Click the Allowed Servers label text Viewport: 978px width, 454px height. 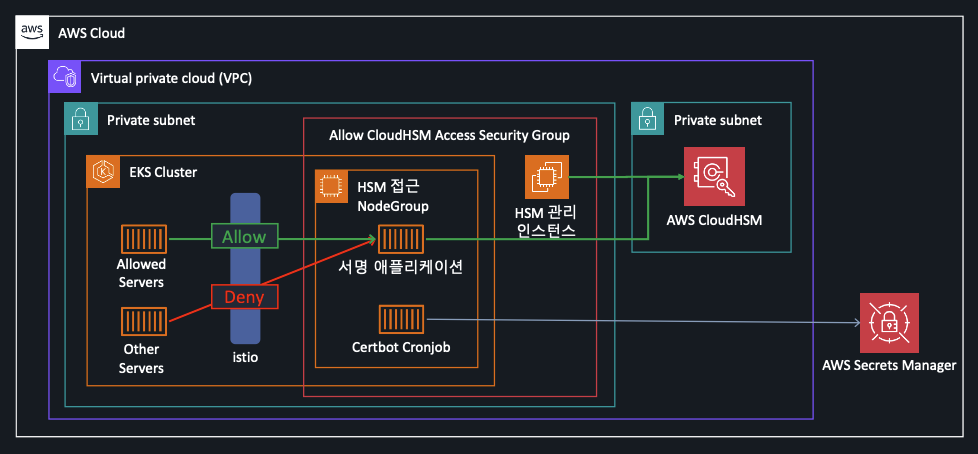tap(140, 273)
